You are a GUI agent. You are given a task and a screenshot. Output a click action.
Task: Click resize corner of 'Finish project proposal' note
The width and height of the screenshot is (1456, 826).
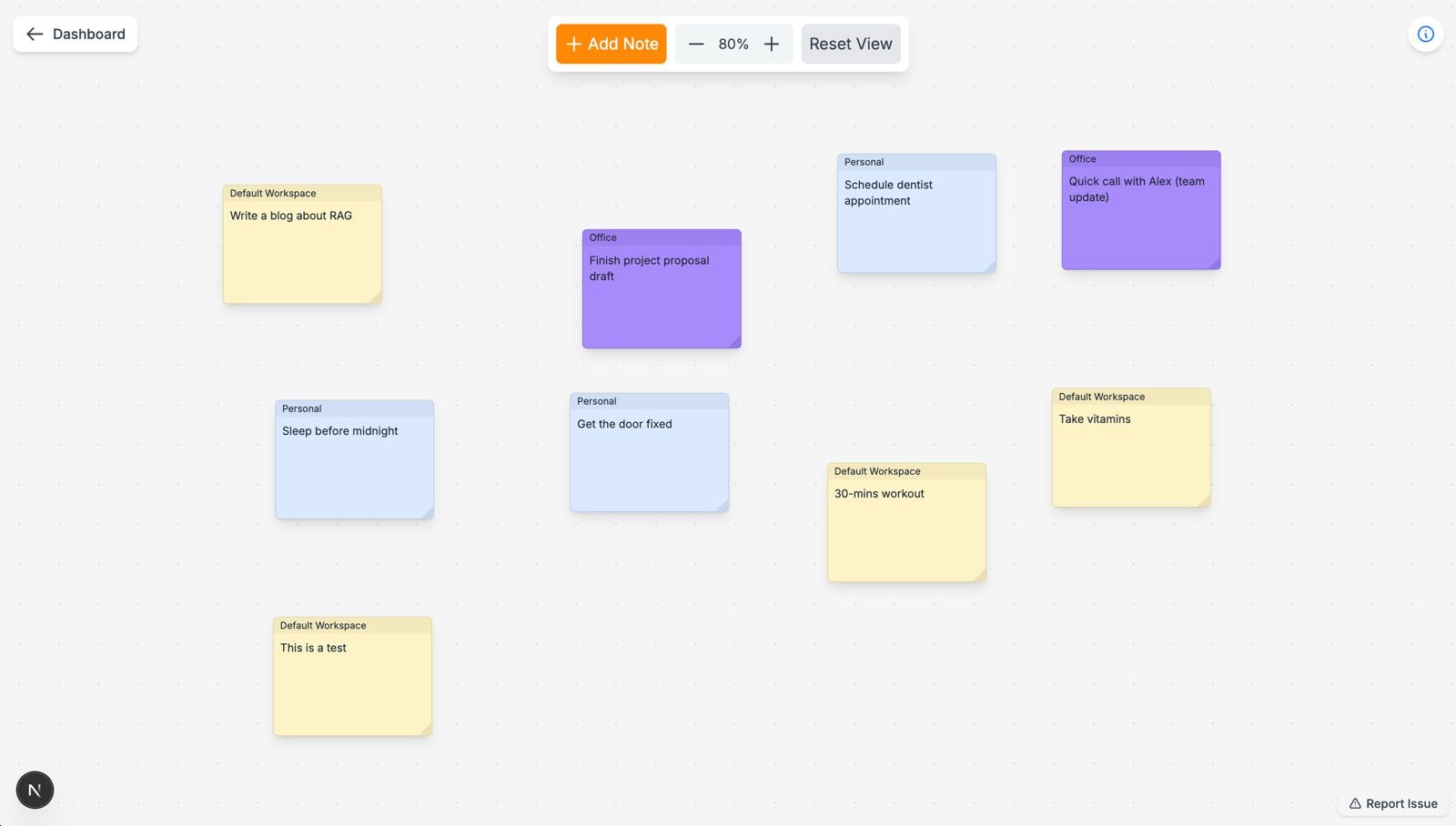735,342
